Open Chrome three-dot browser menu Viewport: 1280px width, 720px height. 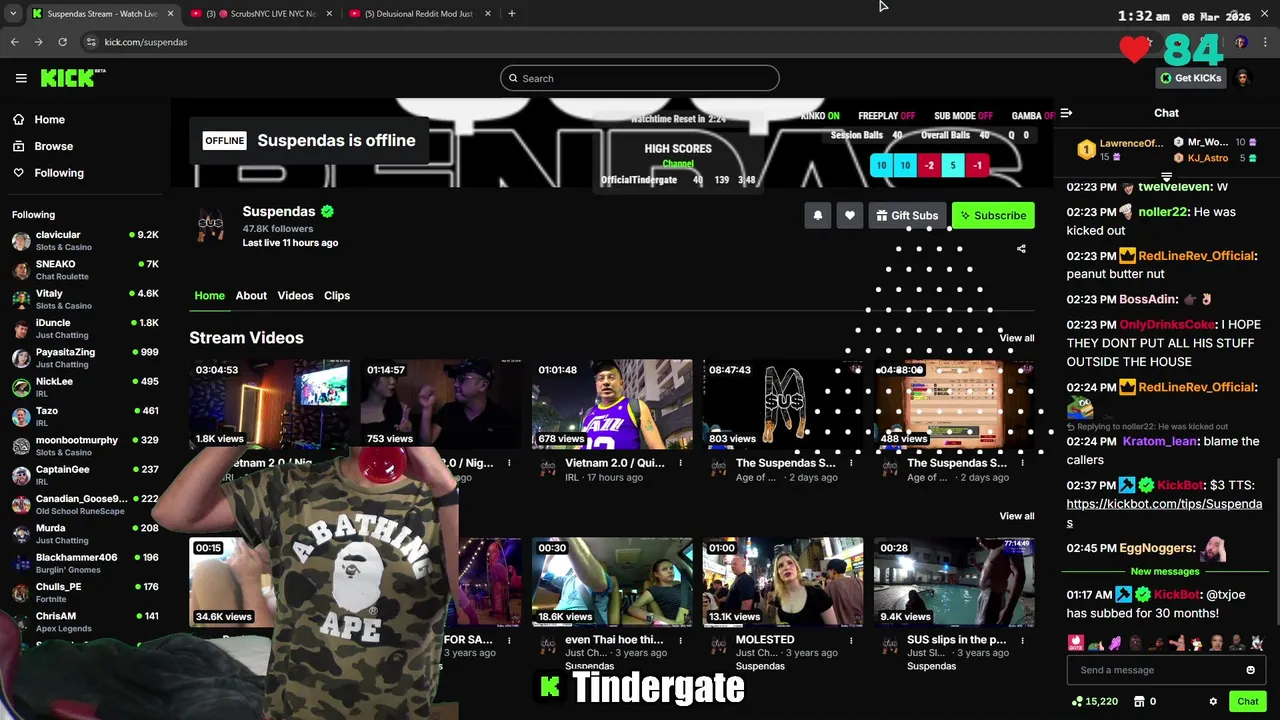click(1266, 42)
